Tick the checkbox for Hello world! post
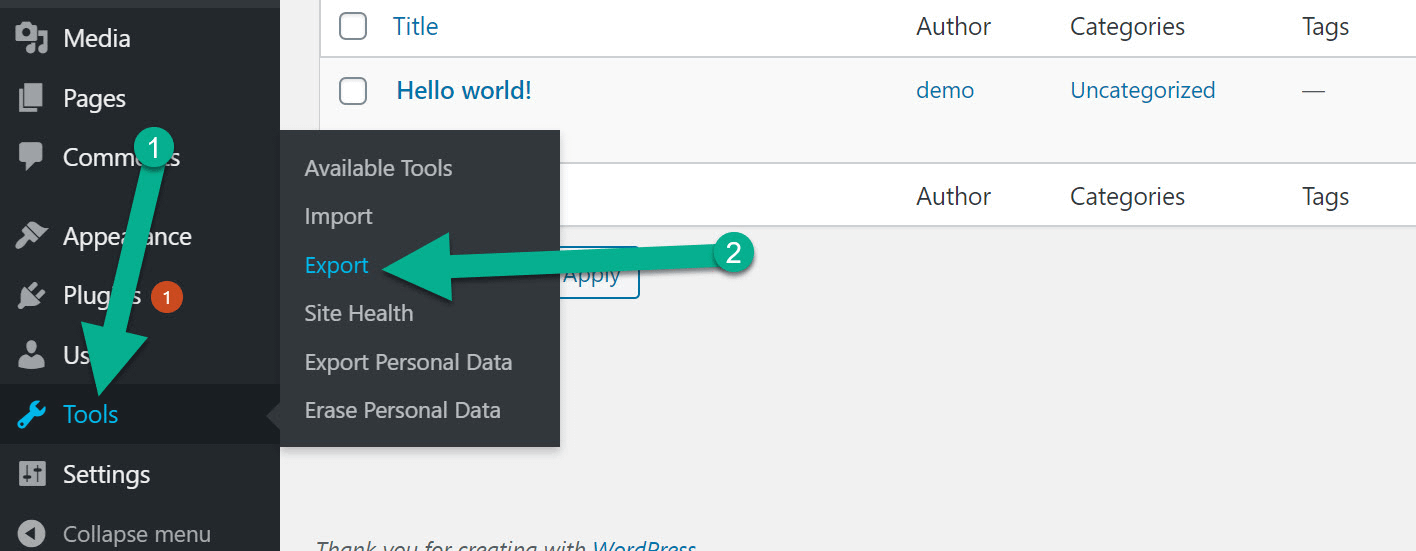This screenshot has height=551, width=1416. [353, 91]
